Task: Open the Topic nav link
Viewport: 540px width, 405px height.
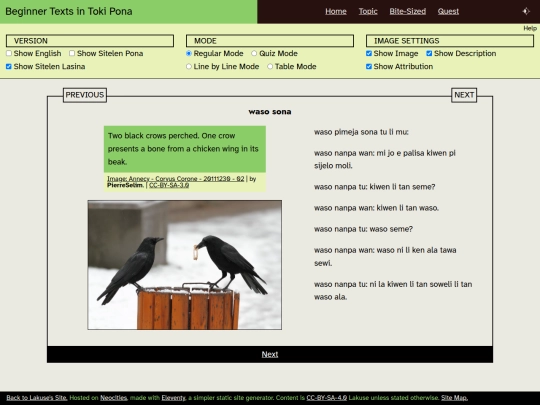Action: (368, 11)
